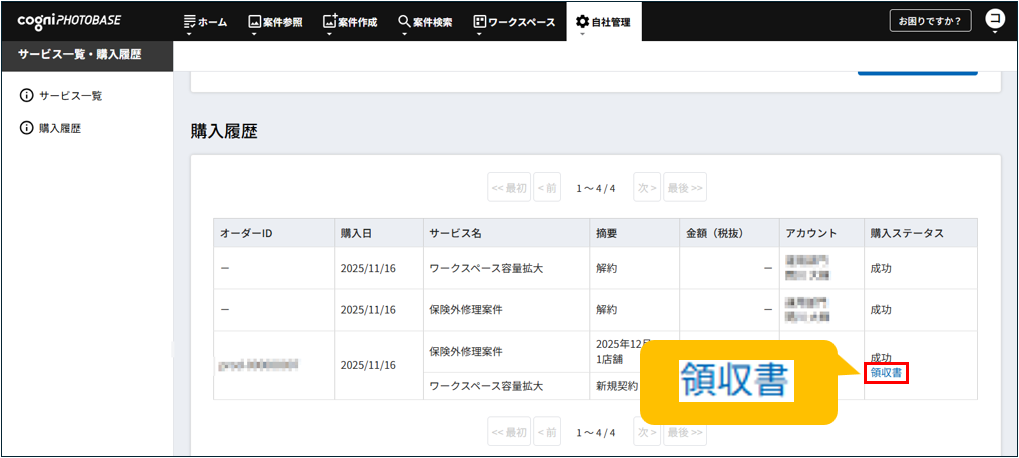The height and width of the screenshot is (458, 1019).
Task: Expand the dropdown arrow under 案件作成
Action: pos(330,35)
